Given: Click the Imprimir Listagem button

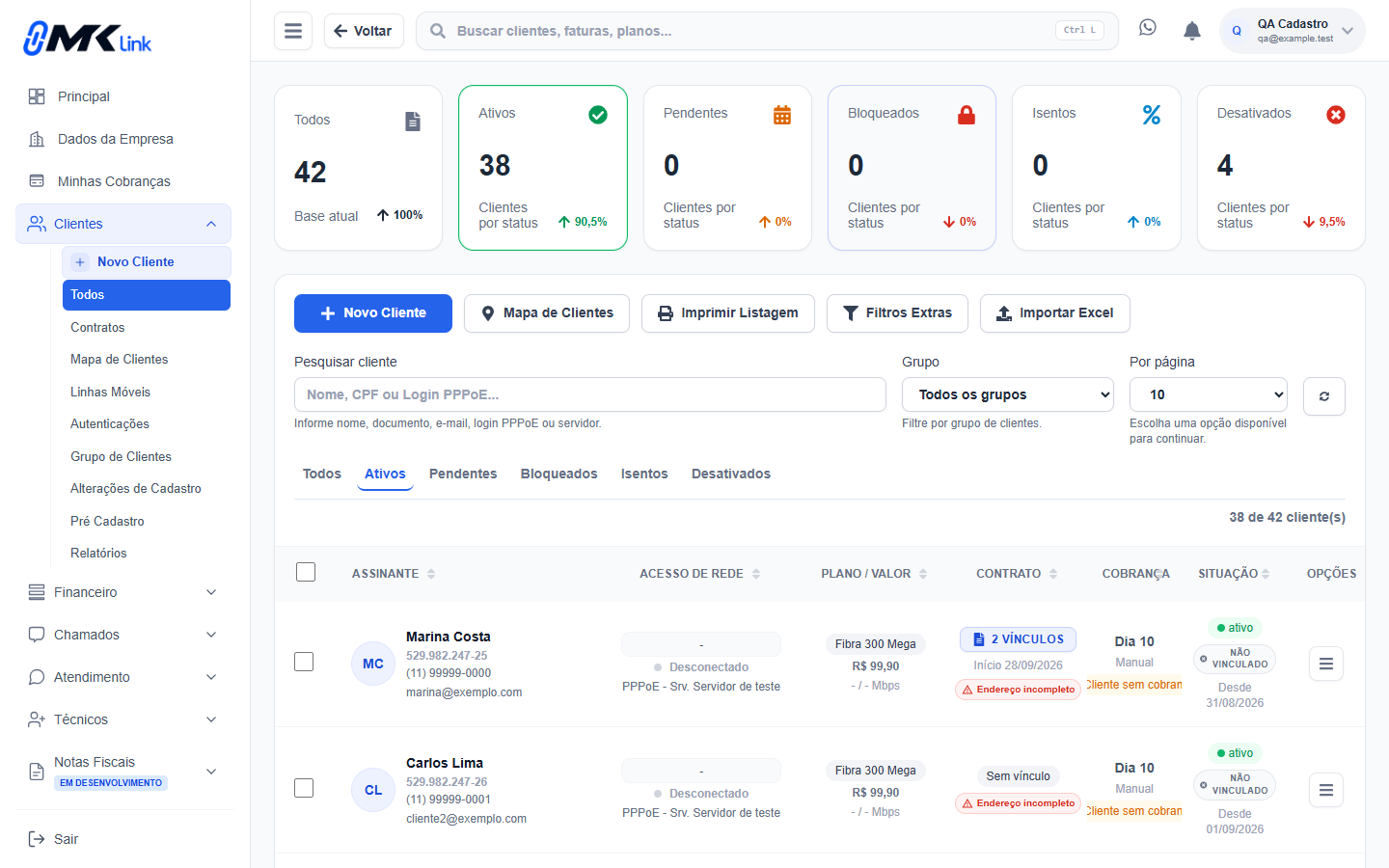Looking at the screenshot, I should click(x=728, y=313).
